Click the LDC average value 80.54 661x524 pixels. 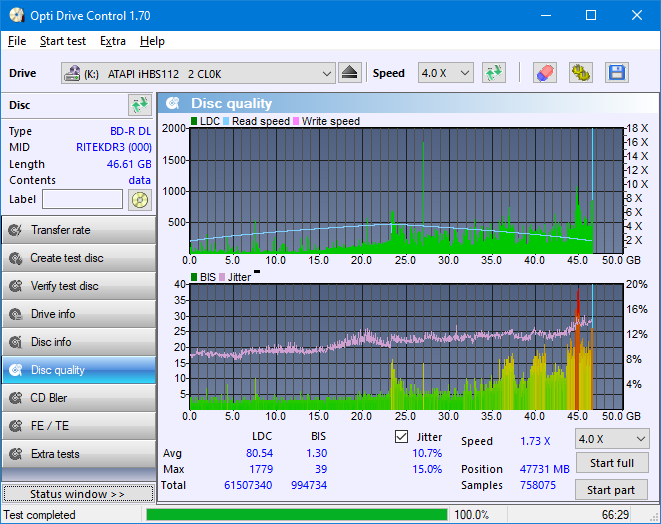click(x=260, y=453)
